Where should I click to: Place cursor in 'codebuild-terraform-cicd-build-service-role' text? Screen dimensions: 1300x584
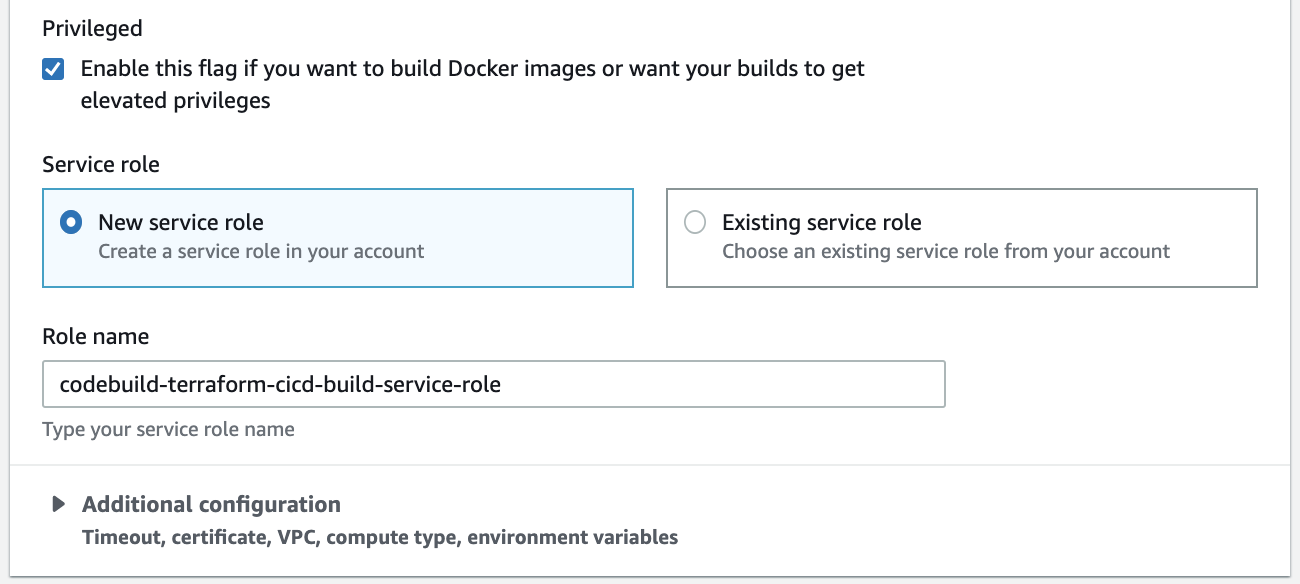pyautogui.click(x=280, y=384)
